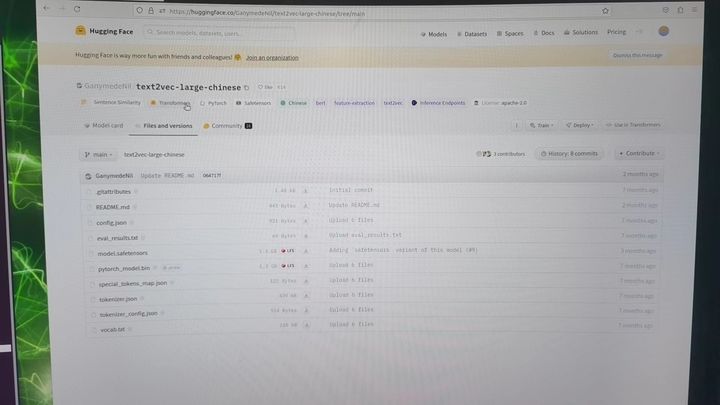Click the commit hash next to Update README.md

[212, 175]
